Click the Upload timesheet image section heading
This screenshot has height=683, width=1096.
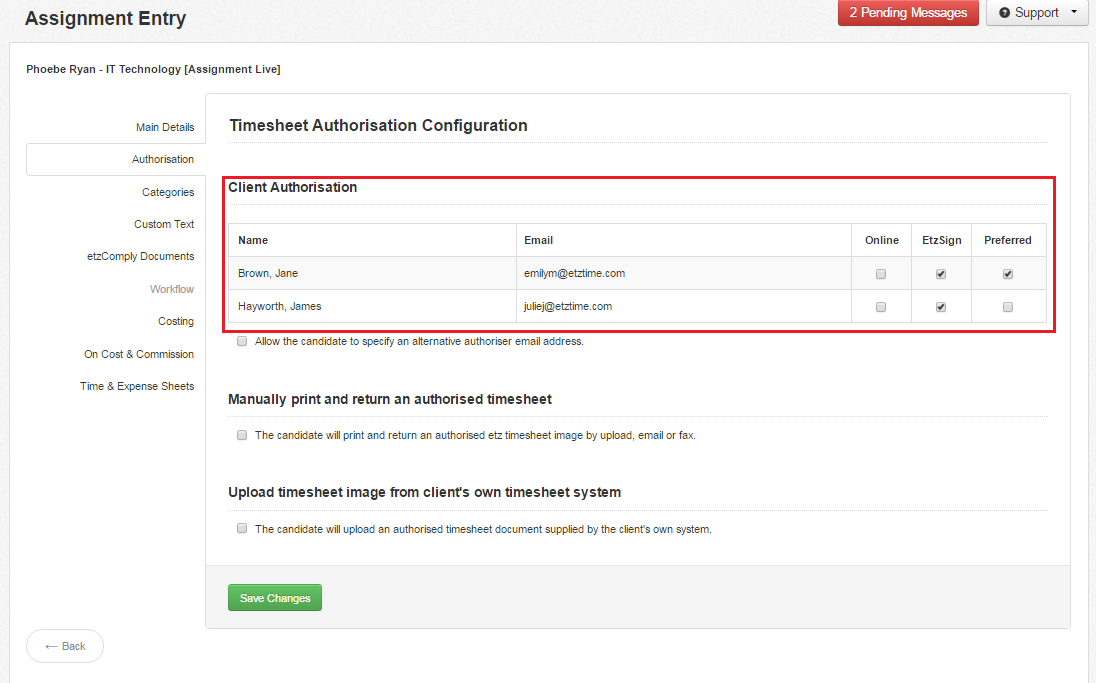pos(424,492)
